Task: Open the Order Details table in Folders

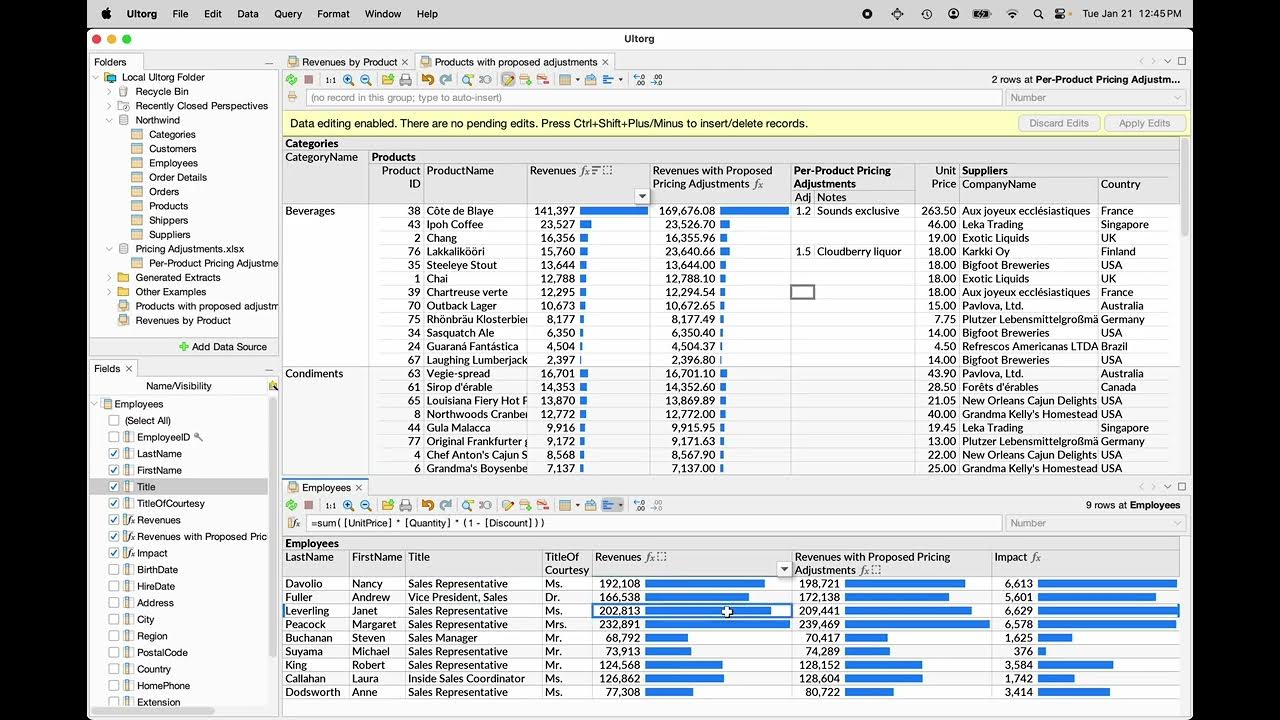Action: coord(178,177)
